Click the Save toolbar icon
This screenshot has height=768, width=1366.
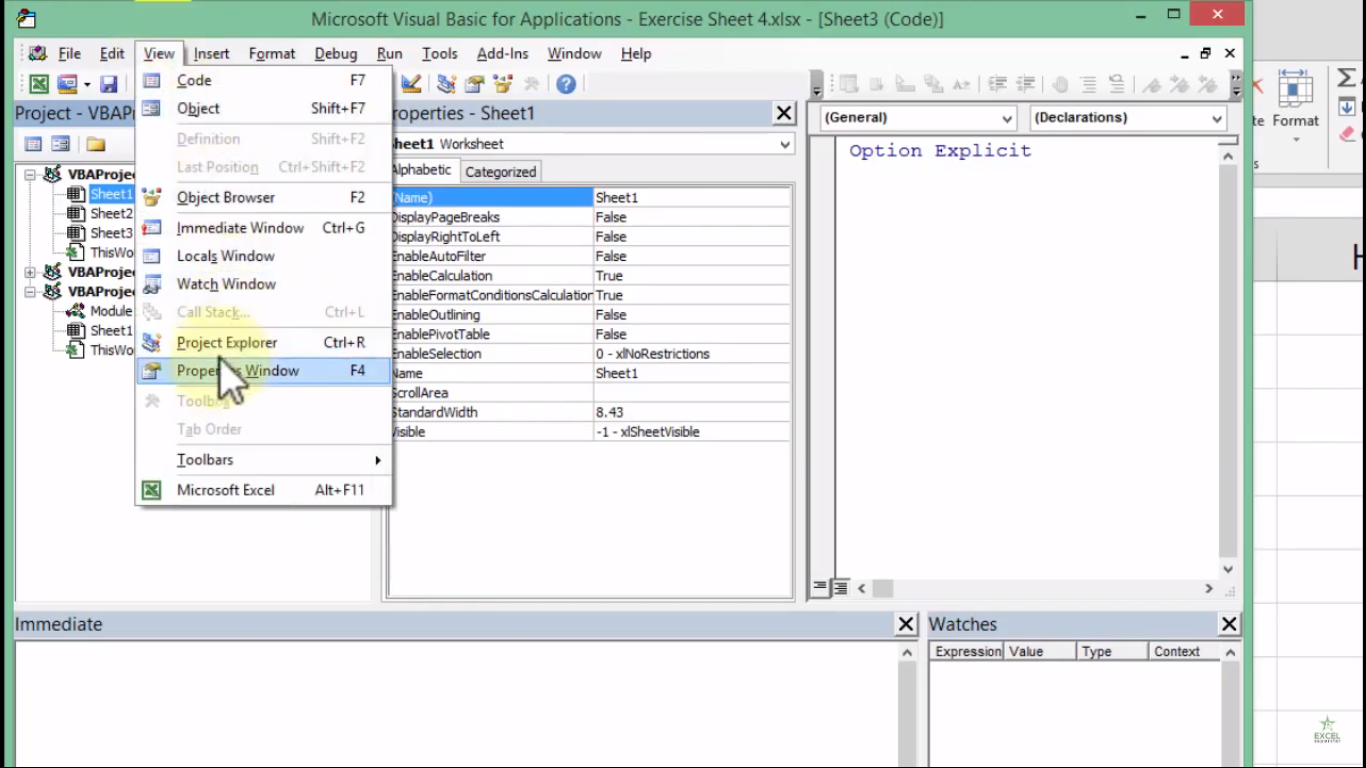(109, 84)
